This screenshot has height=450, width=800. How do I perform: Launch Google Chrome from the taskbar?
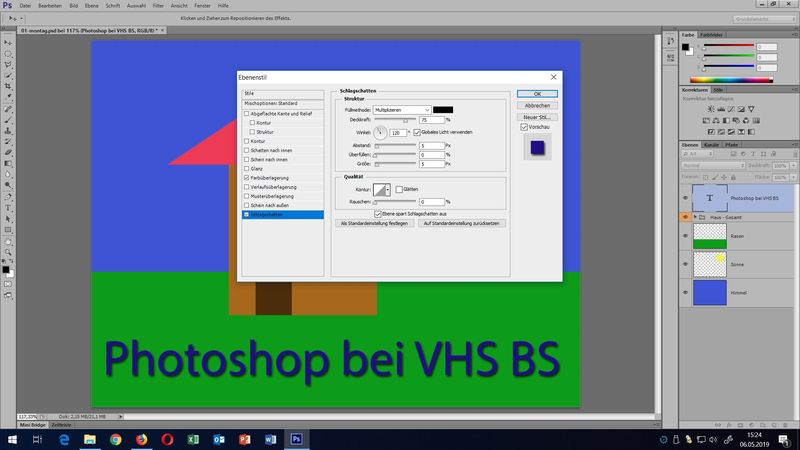pos(116,439)
